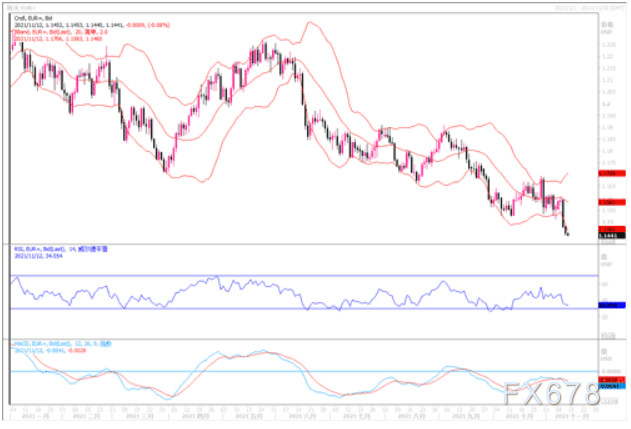Click the '2021 三月' time axis label
This screenshot has width=631, height=429.
click(x=140, y=416)
